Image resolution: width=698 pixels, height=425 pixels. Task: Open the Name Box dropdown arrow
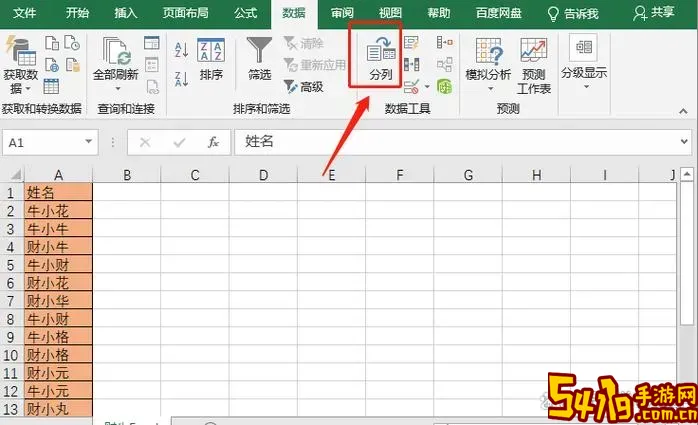pos(88,142)
